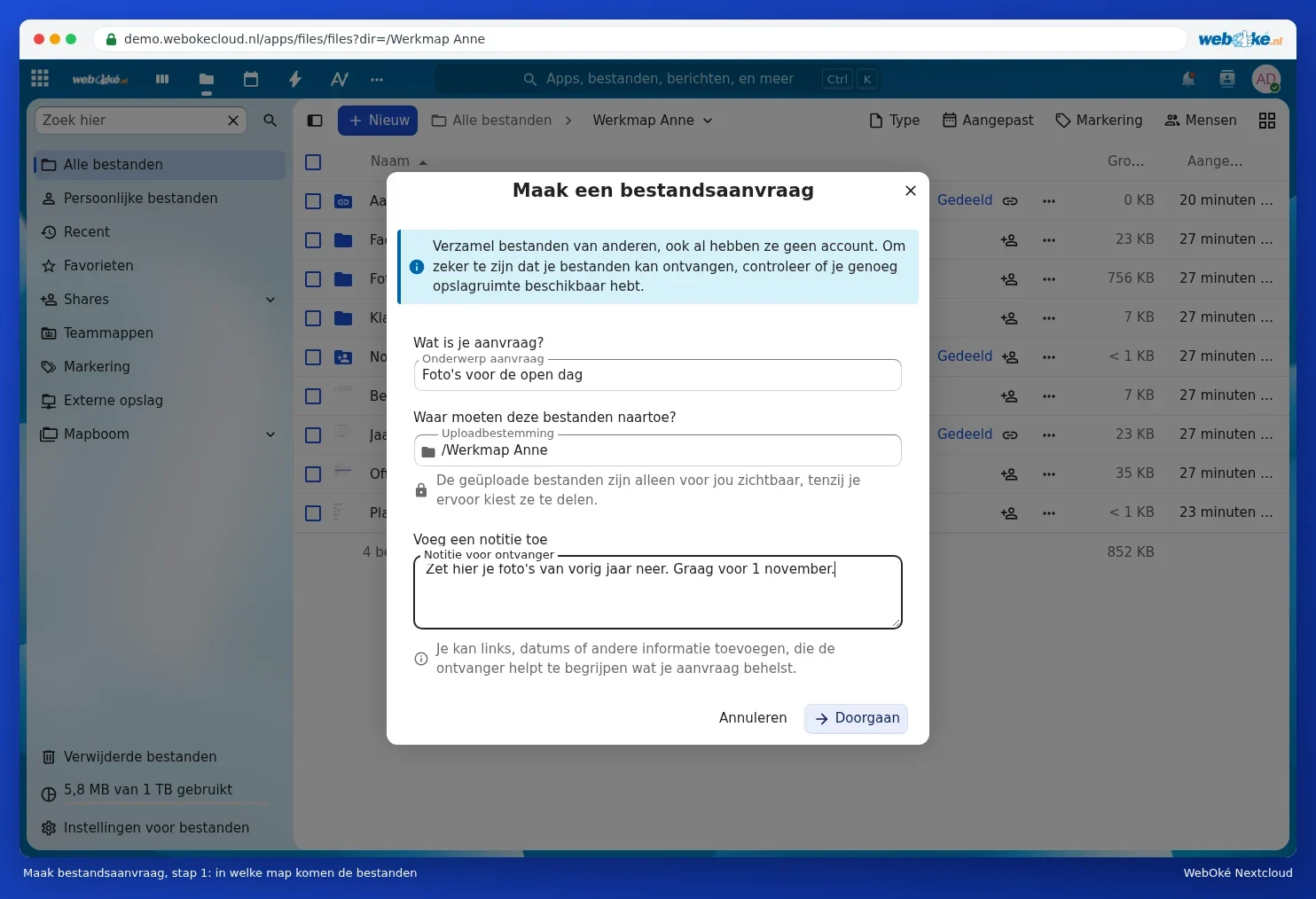
Task: Open the AD user avatar menu
Action: (x=1266, y=79)
